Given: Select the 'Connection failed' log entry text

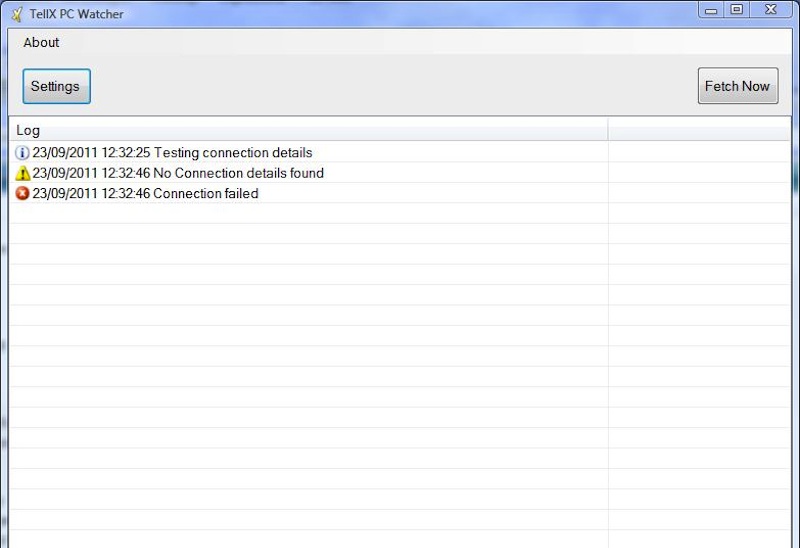Looking at the screenshot, I should click(145, 194).
